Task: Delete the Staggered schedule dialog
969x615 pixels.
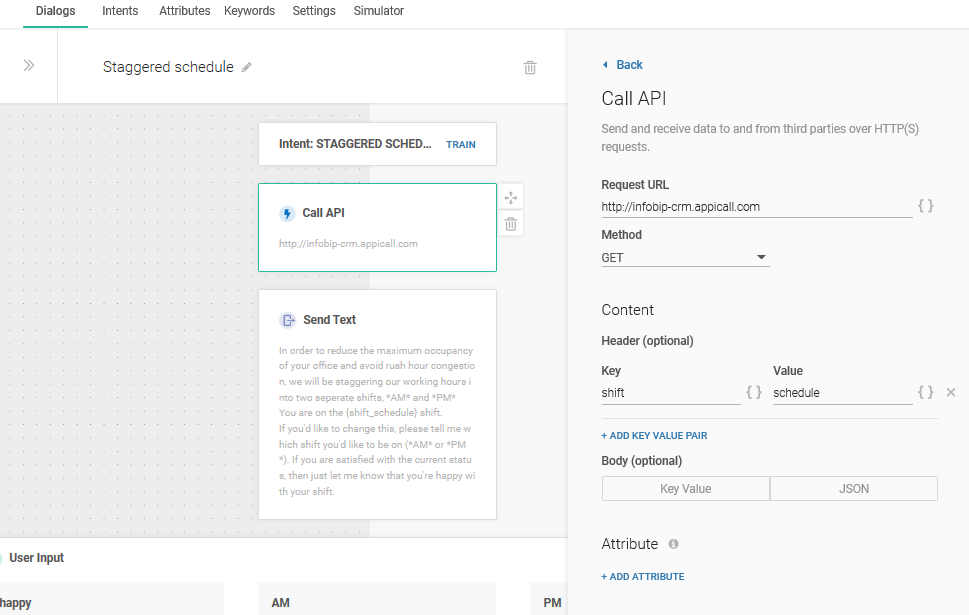Action: click(x=530, y=68)
